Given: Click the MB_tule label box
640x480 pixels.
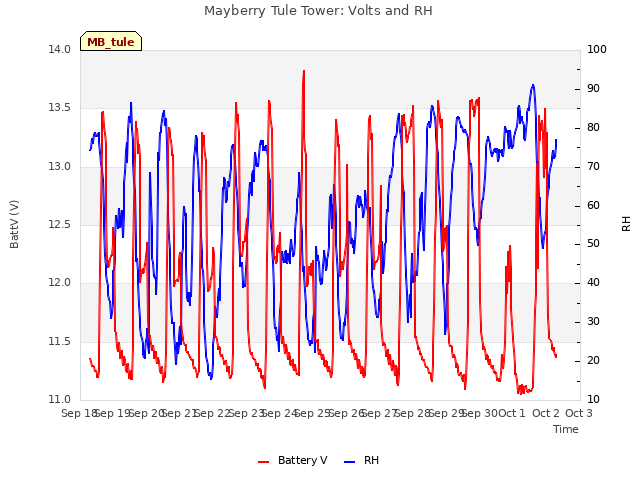Looking at the screenshot, I should (111, 41).
